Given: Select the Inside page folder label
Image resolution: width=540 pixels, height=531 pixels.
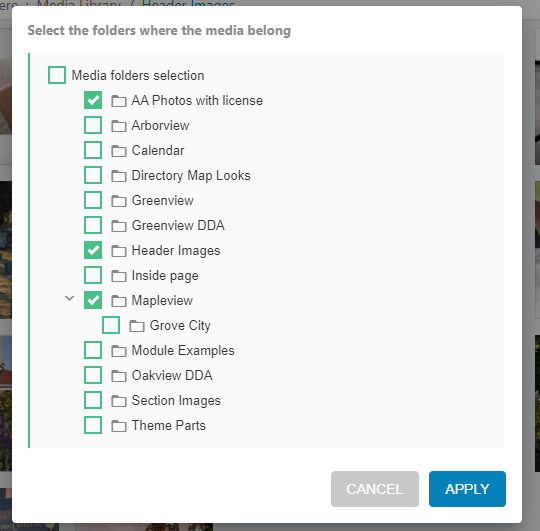Looking at the screenshot, I should [x=165, y=275].
